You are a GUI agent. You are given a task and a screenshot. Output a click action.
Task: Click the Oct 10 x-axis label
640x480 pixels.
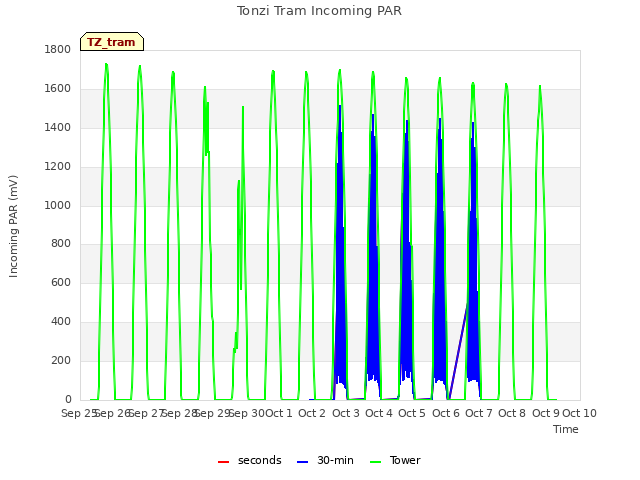coord(580,413)
